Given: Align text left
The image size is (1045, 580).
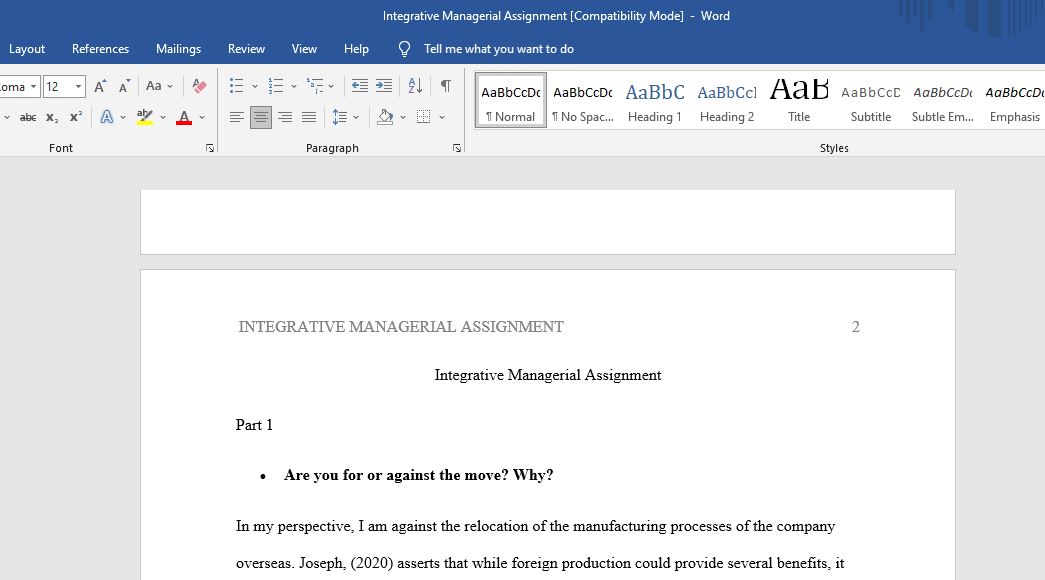Looking at the screenshot, I should 237,117.
